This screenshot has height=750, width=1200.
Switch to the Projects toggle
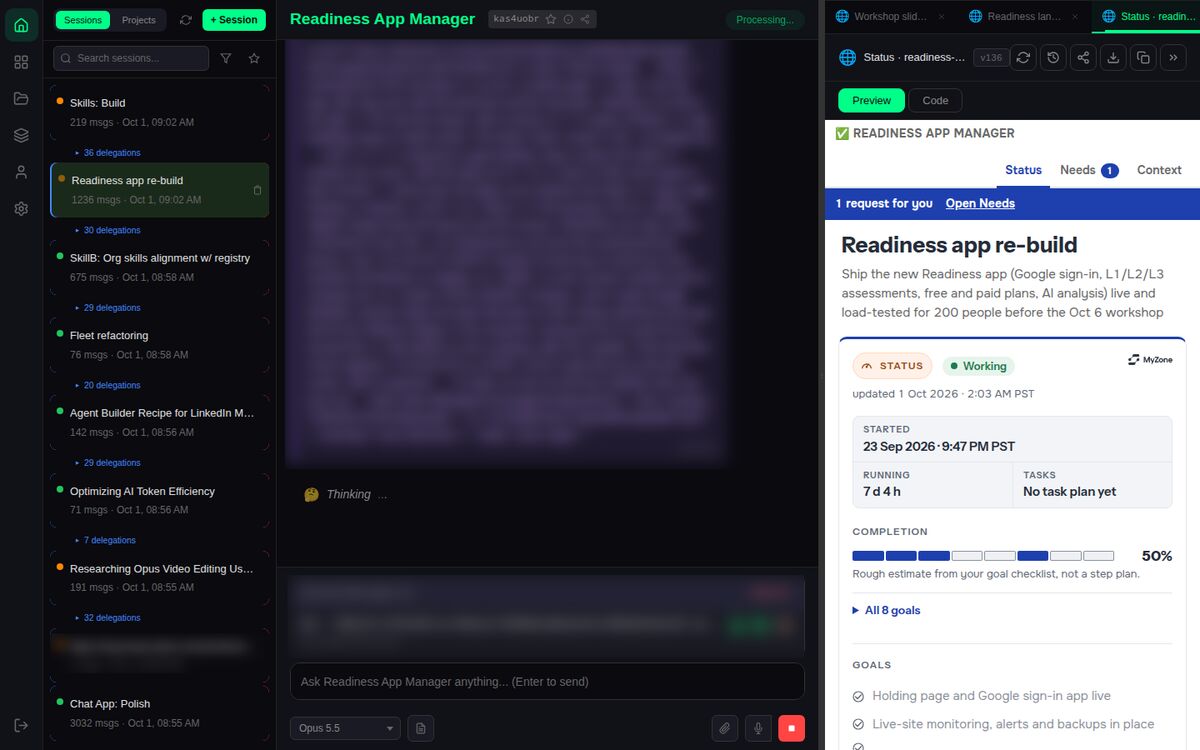(x=139, y=20)
